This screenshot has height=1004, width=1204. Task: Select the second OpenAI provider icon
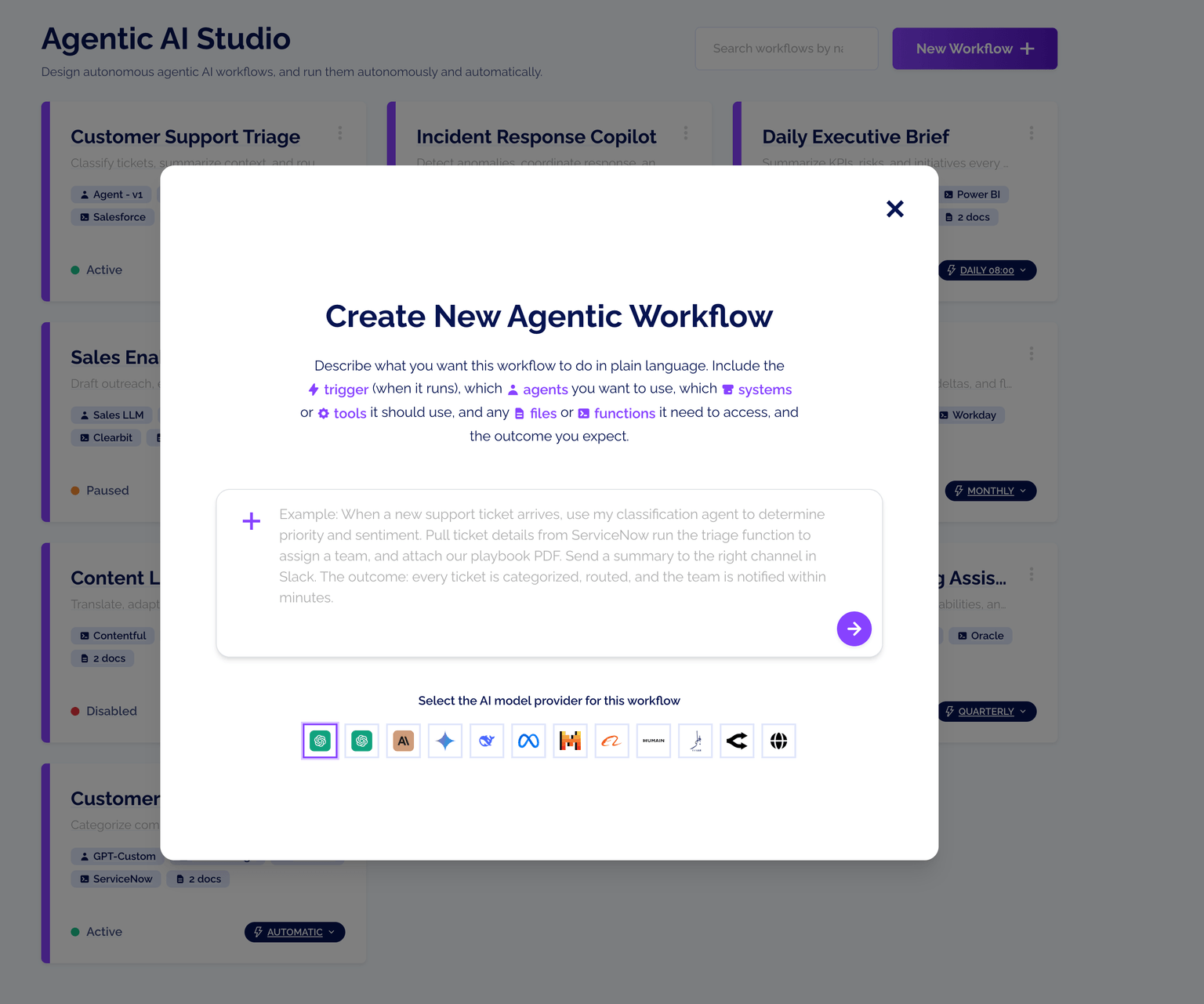361,741
